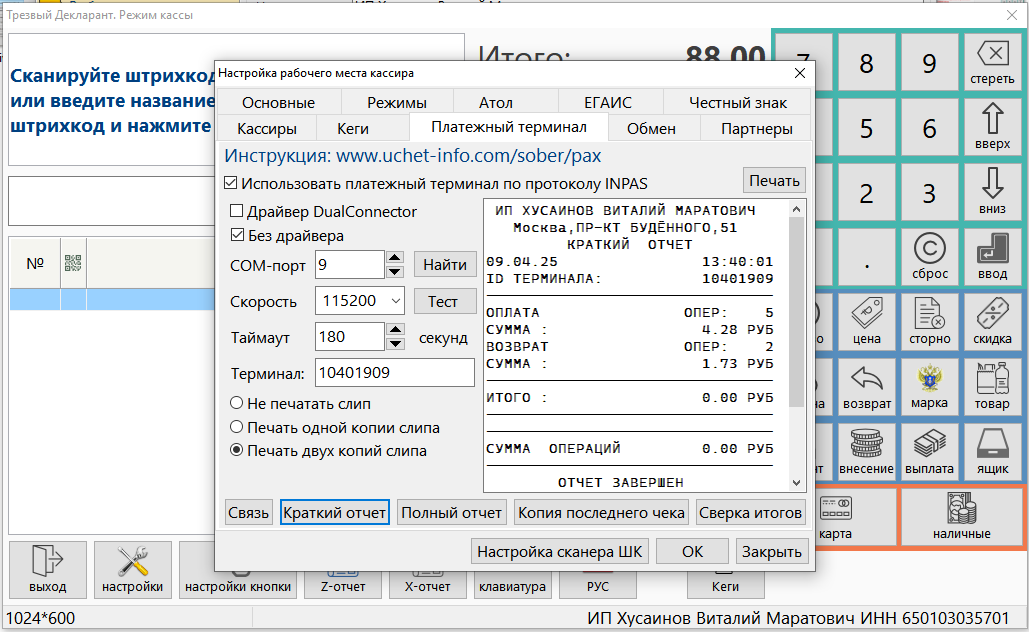The height and width of the screenshot is (632, 1029).
Task: Uncheck the 'Без драйвера' checkbox
Action: pyautogui.click(x=237, y=236)
